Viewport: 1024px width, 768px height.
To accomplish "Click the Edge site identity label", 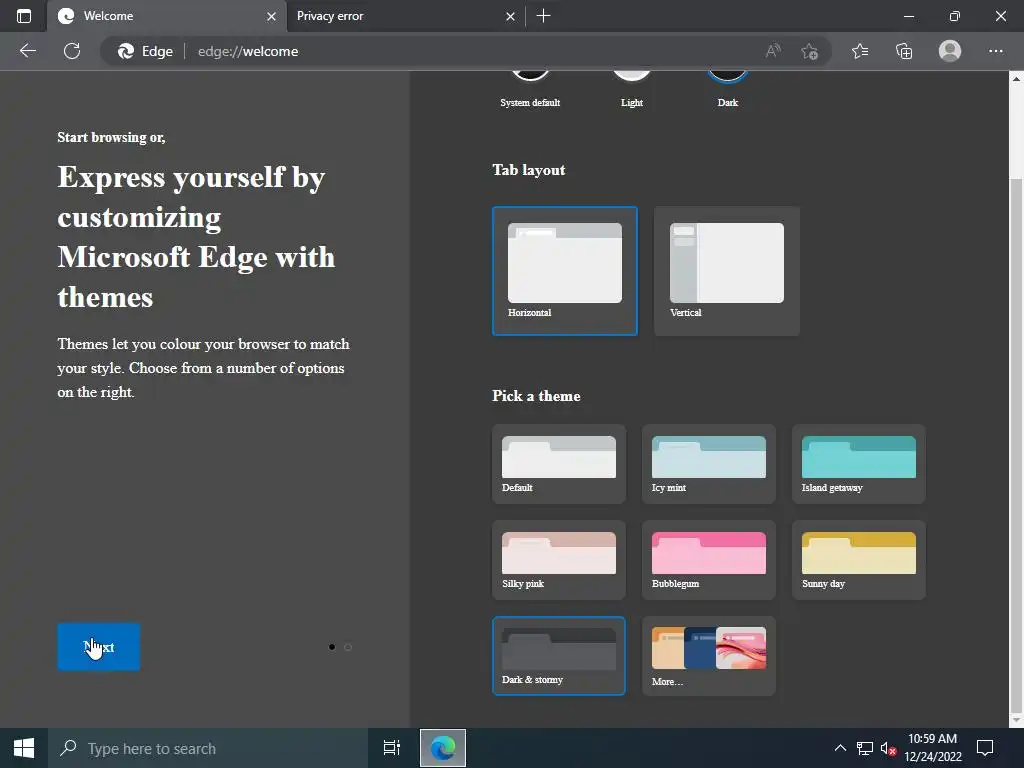I will coord(145,51).
